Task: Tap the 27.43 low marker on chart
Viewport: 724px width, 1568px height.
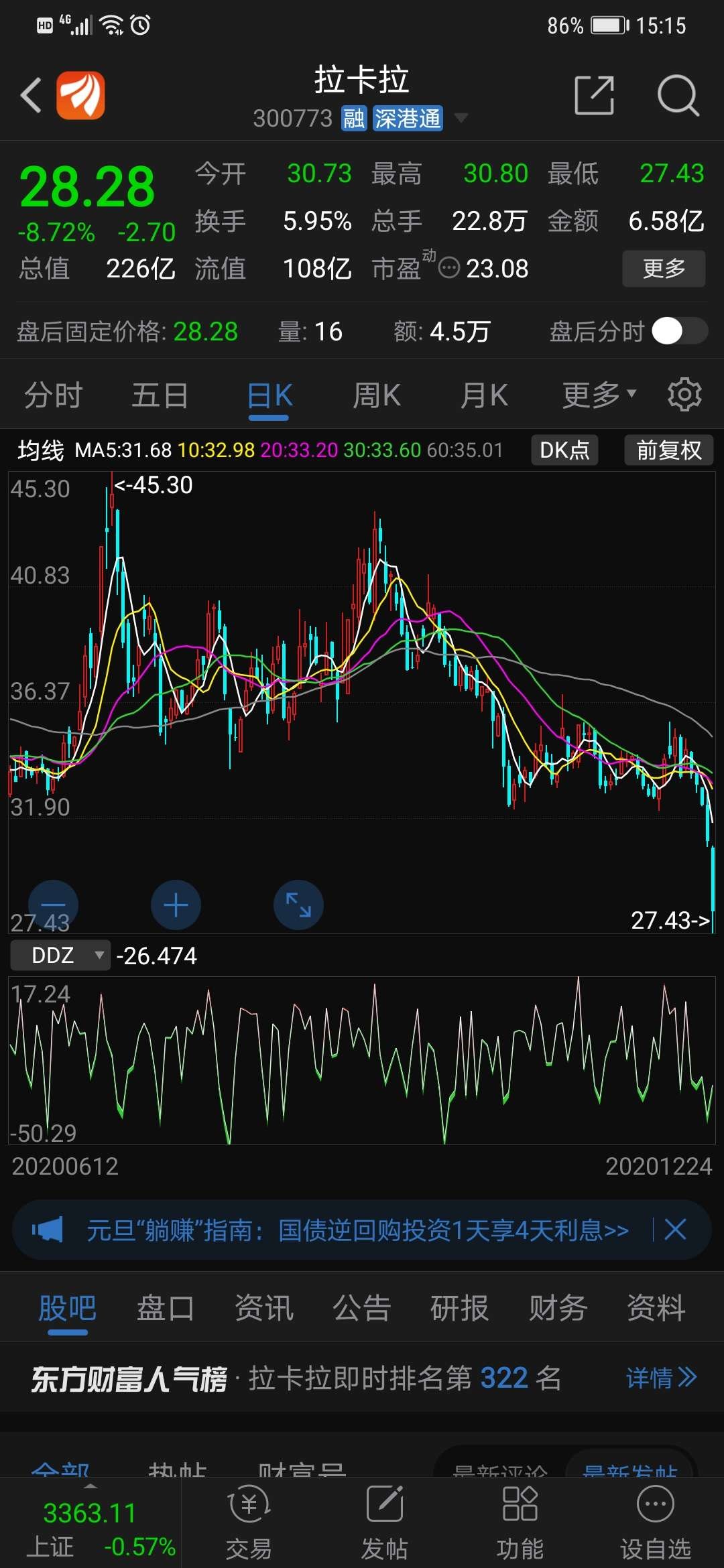Action: coord(670,921)
